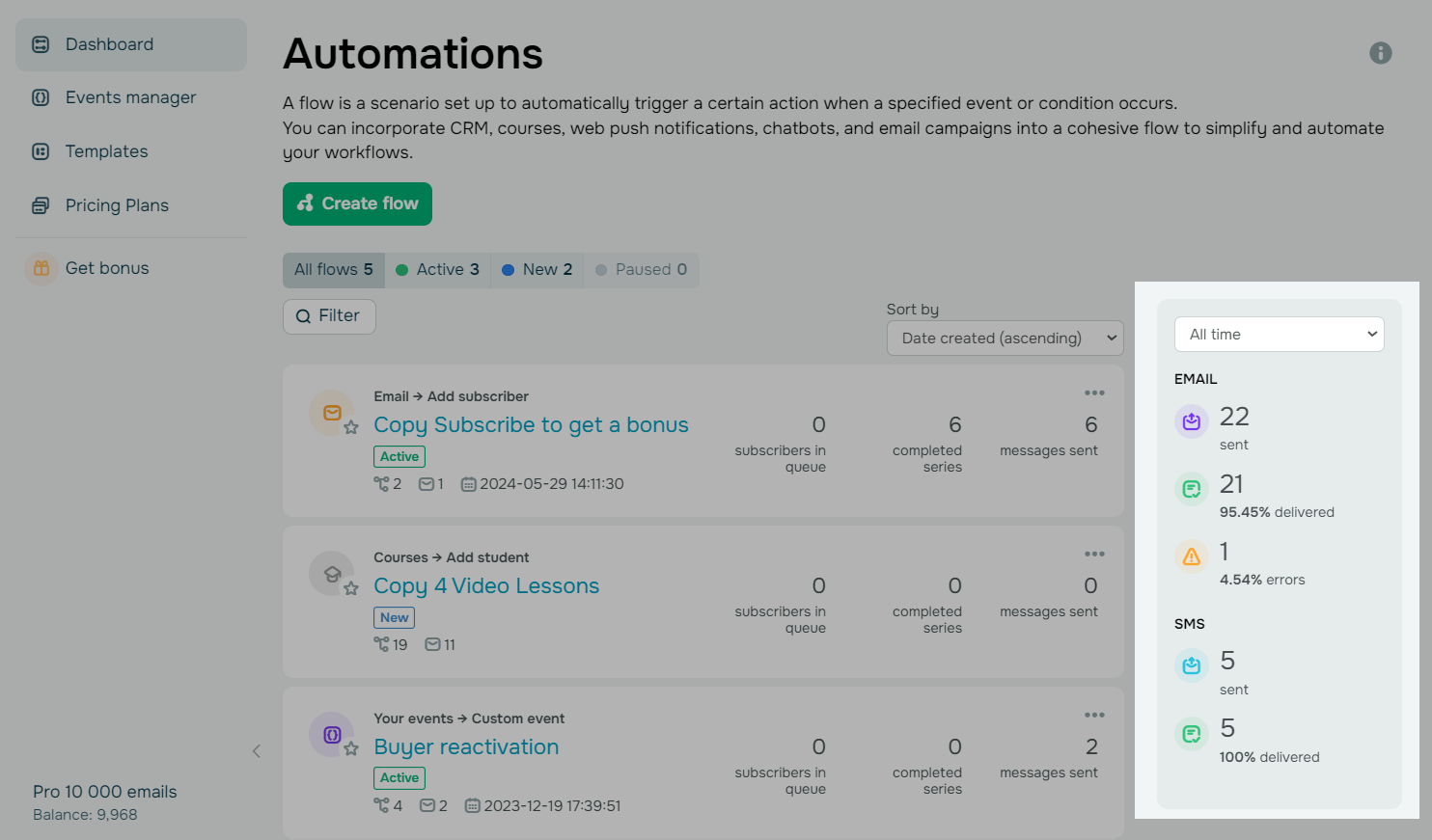The height and width of the screenshot is (840, 1432).
Task: Click the calendar icon beside 2023-12-19 17:39:51
Action: pos(473,806)
